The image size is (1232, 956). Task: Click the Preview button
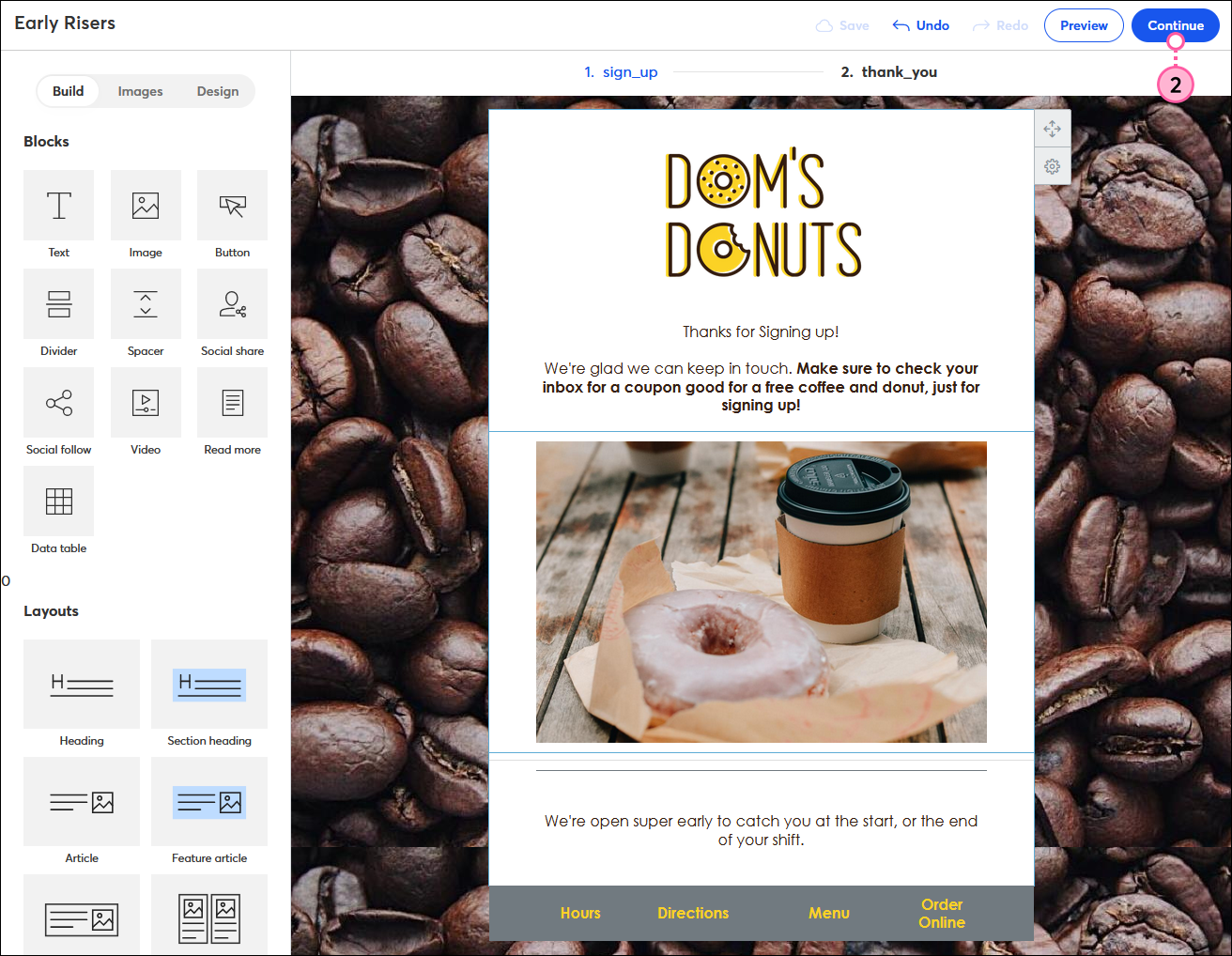pyautogui.click(x=1084, y=25)
